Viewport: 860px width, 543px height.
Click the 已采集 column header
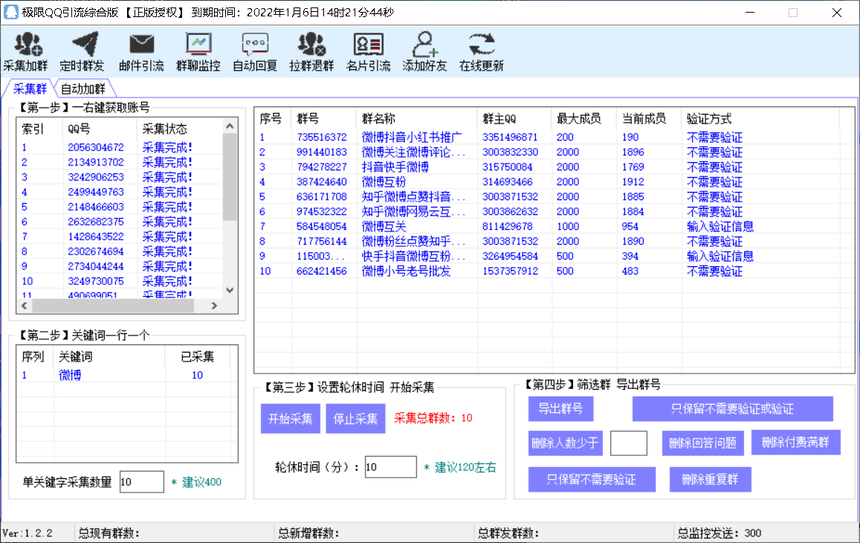pos(197,357)
